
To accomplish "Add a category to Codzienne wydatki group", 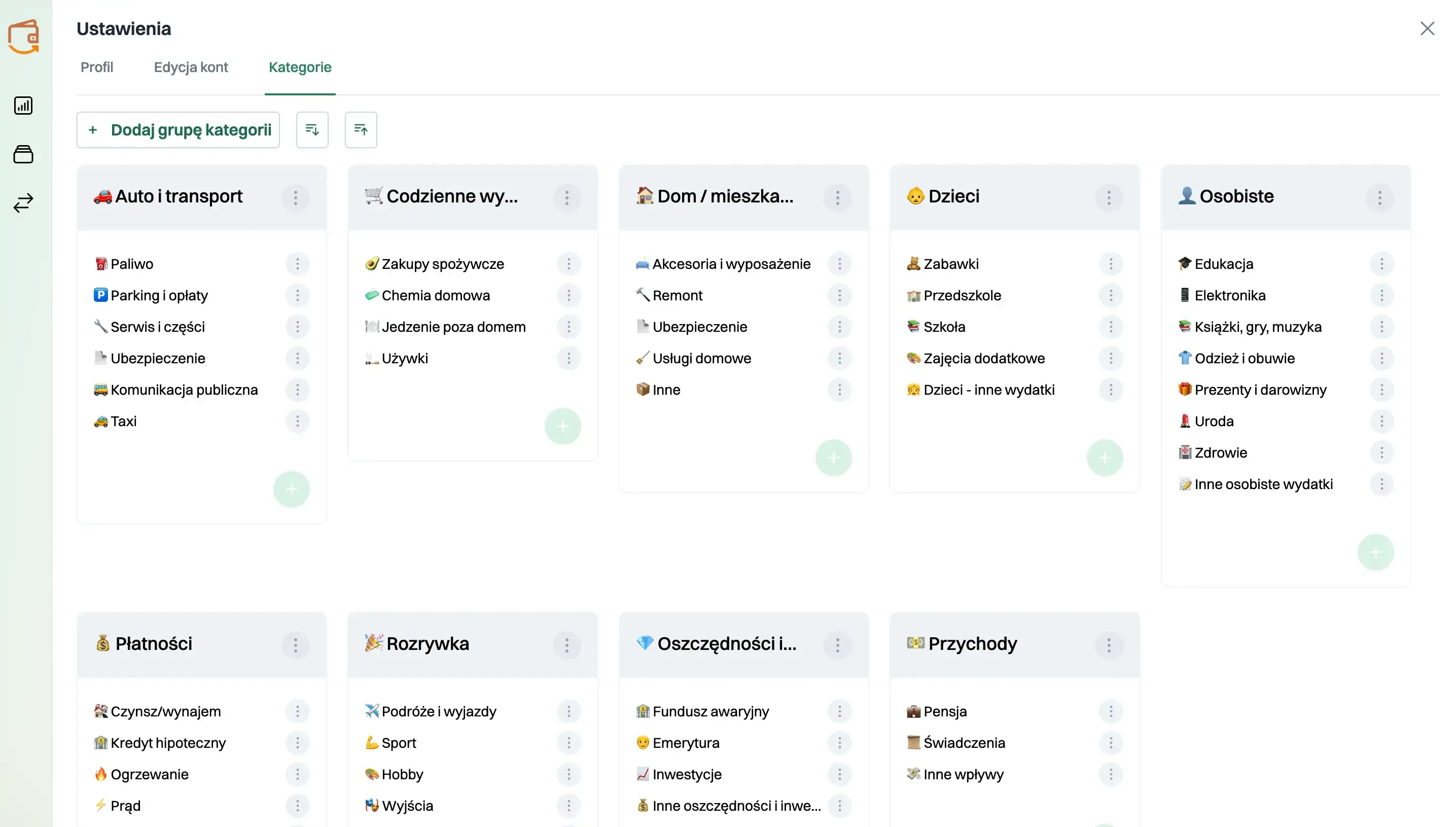I will point(562,426).
